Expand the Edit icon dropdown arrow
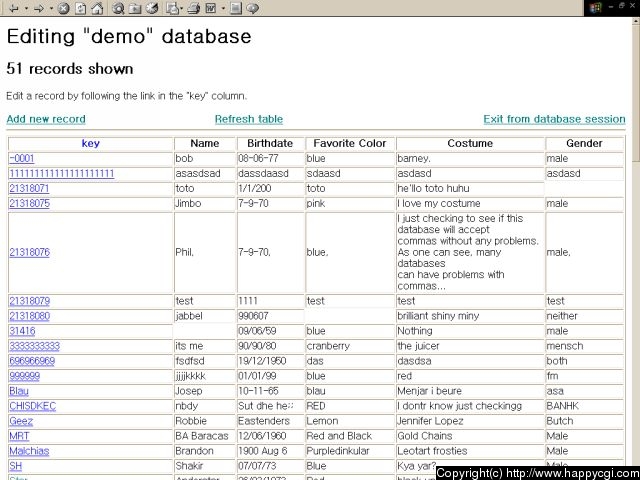This screenshot has height=480, width=640. tap(223, 8)
